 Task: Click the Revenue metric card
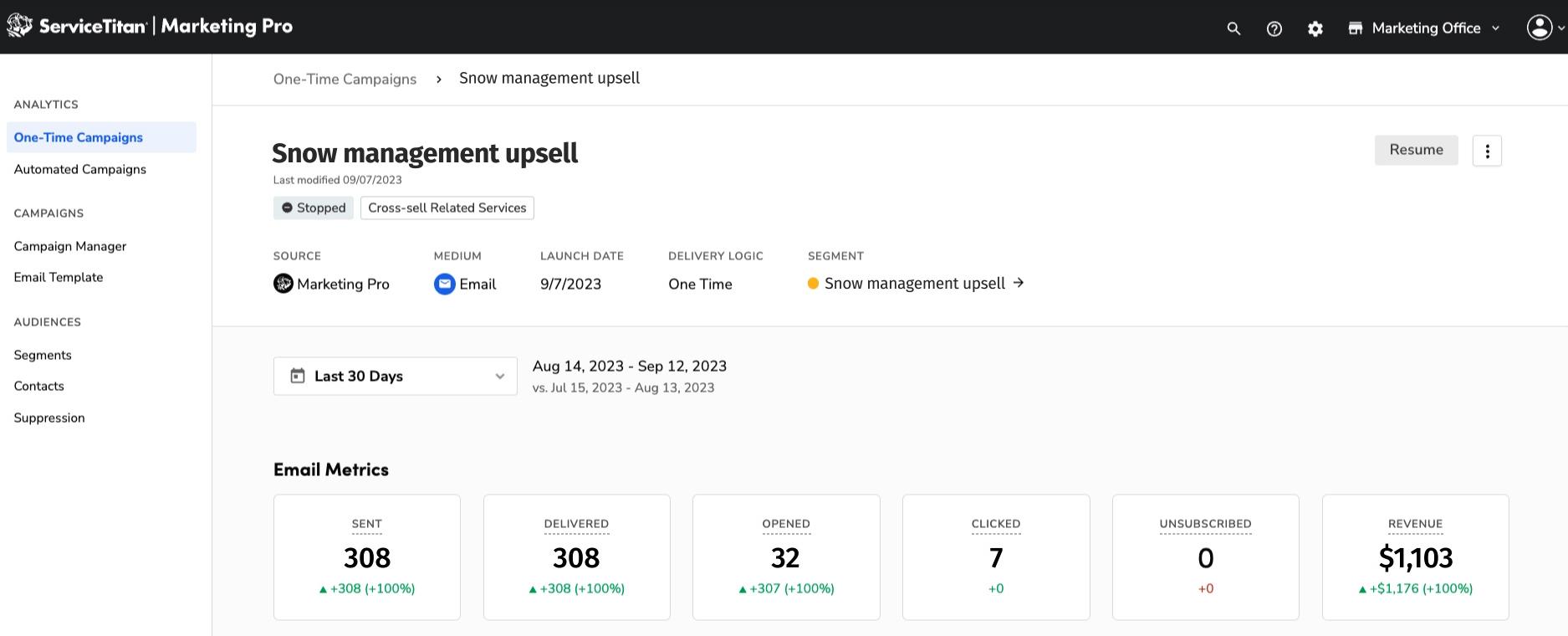(1415, 556)
